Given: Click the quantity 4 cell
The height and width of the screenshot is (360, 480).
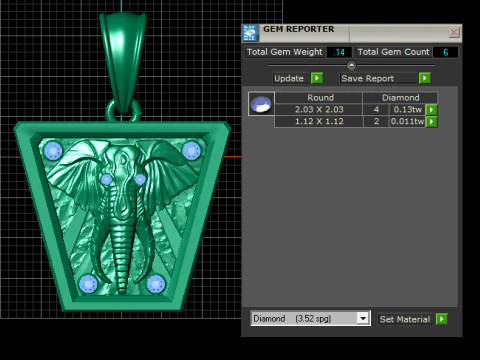Looking at the screenshot, I should click(376, 109).
